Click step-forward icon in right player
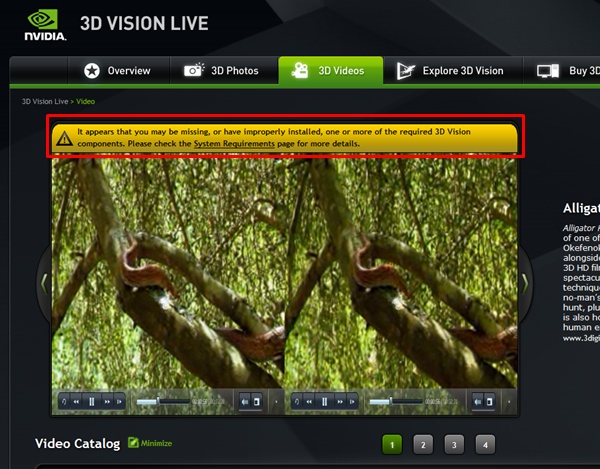The width and height of the screenshot is (600, 469). coord(352,402)
